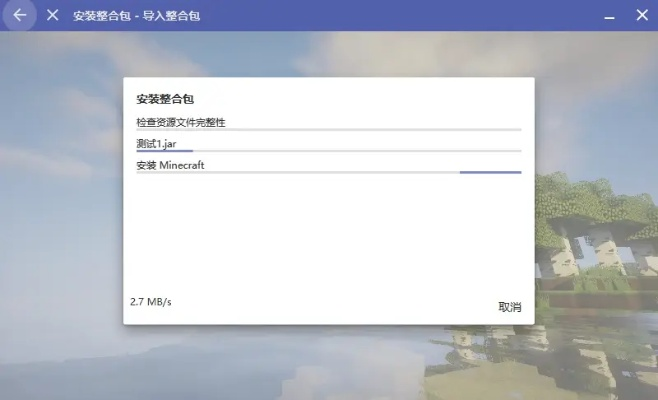Click the empty white area inside the dialog
Image resolution: width=658 pixels, height=400 pixels.
pyautogui.click(x=328, y=240)
